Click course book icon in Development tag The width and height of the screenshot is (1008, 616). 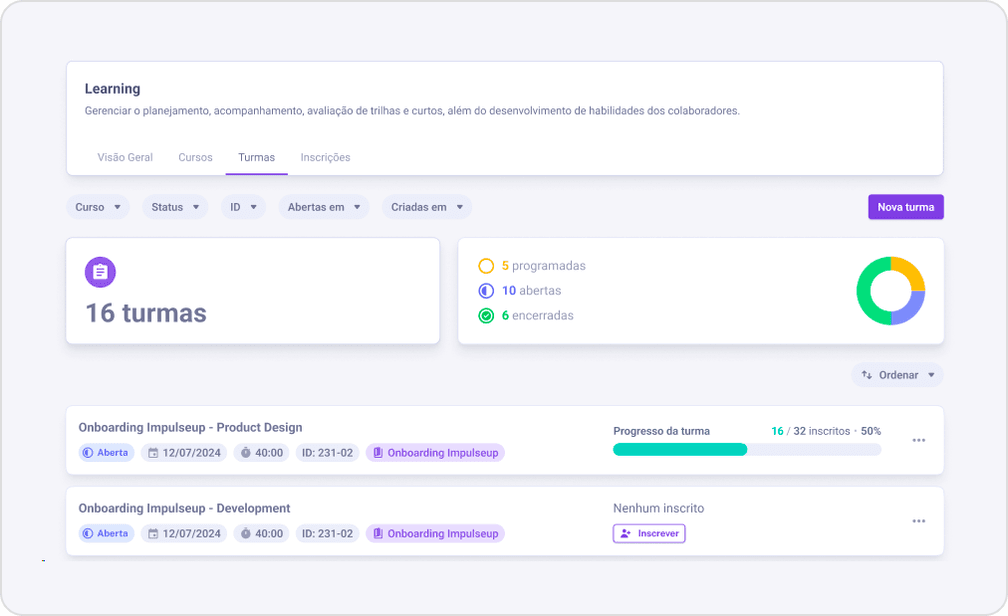[378, 534]
